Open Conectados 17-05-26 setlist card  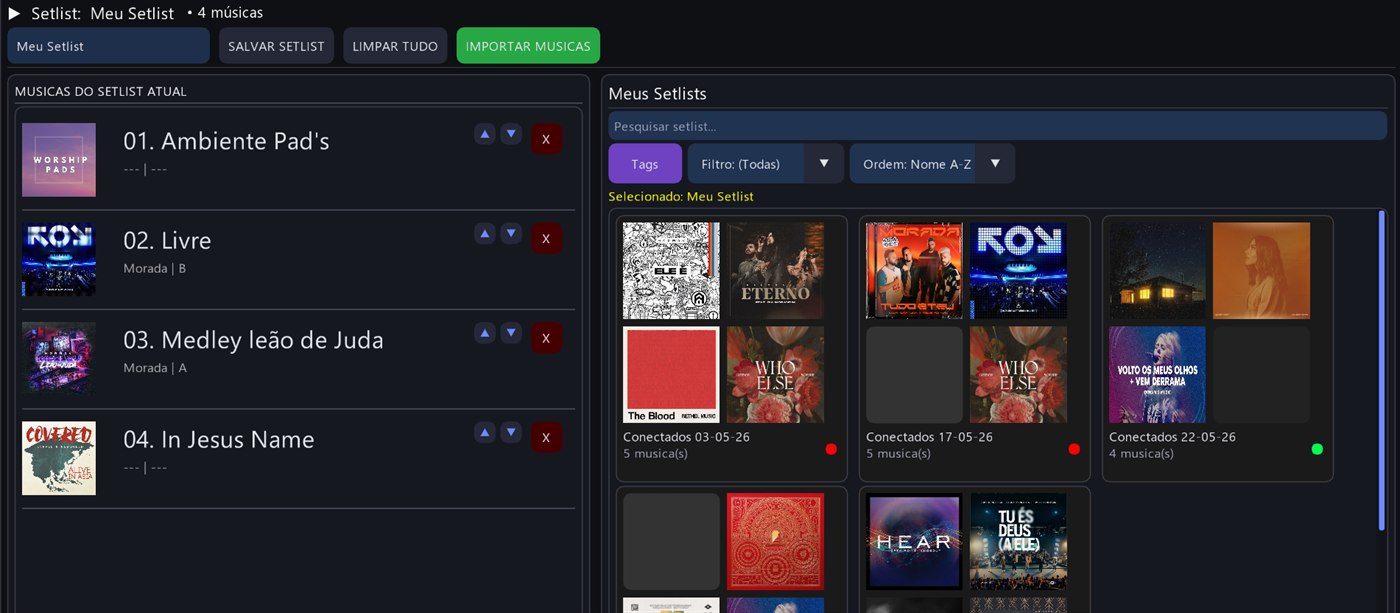975,348
